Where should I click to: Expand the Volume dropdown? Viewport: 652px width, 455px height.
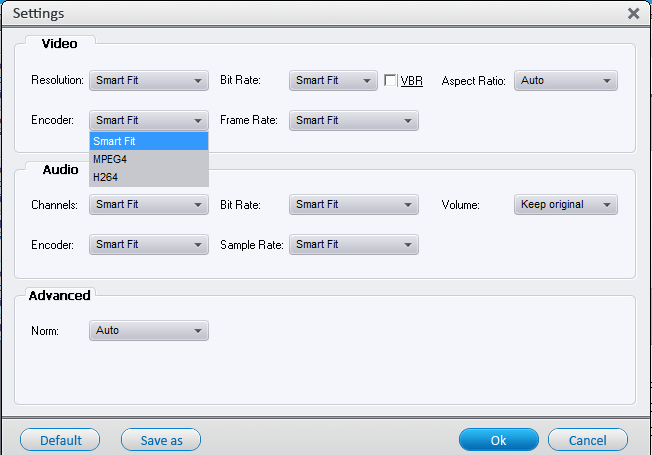click(x=566, y=205)
